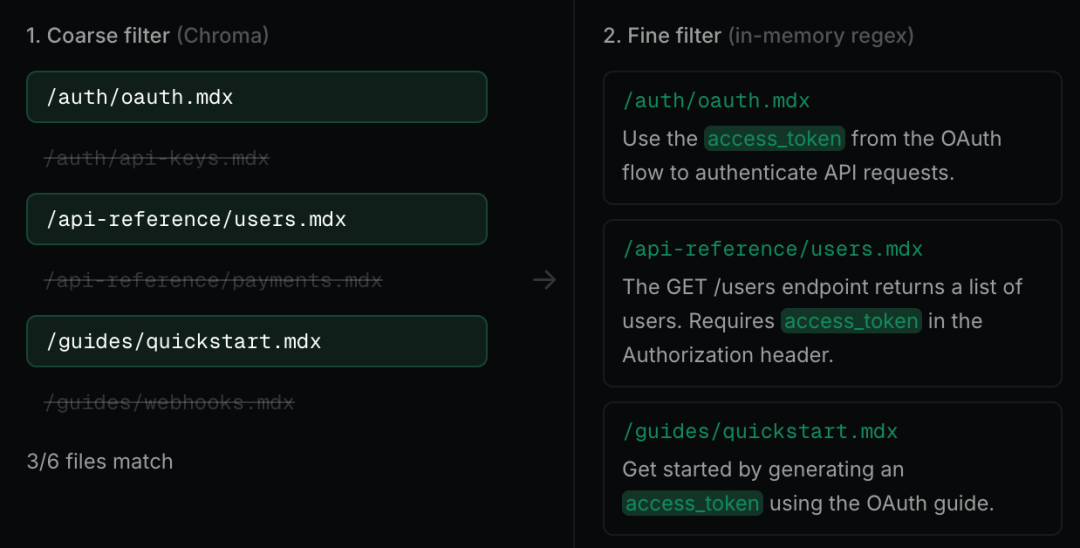1080x548 pixels.
Task: Click the '(in-memory regex)' label
Action: [820, 35]
